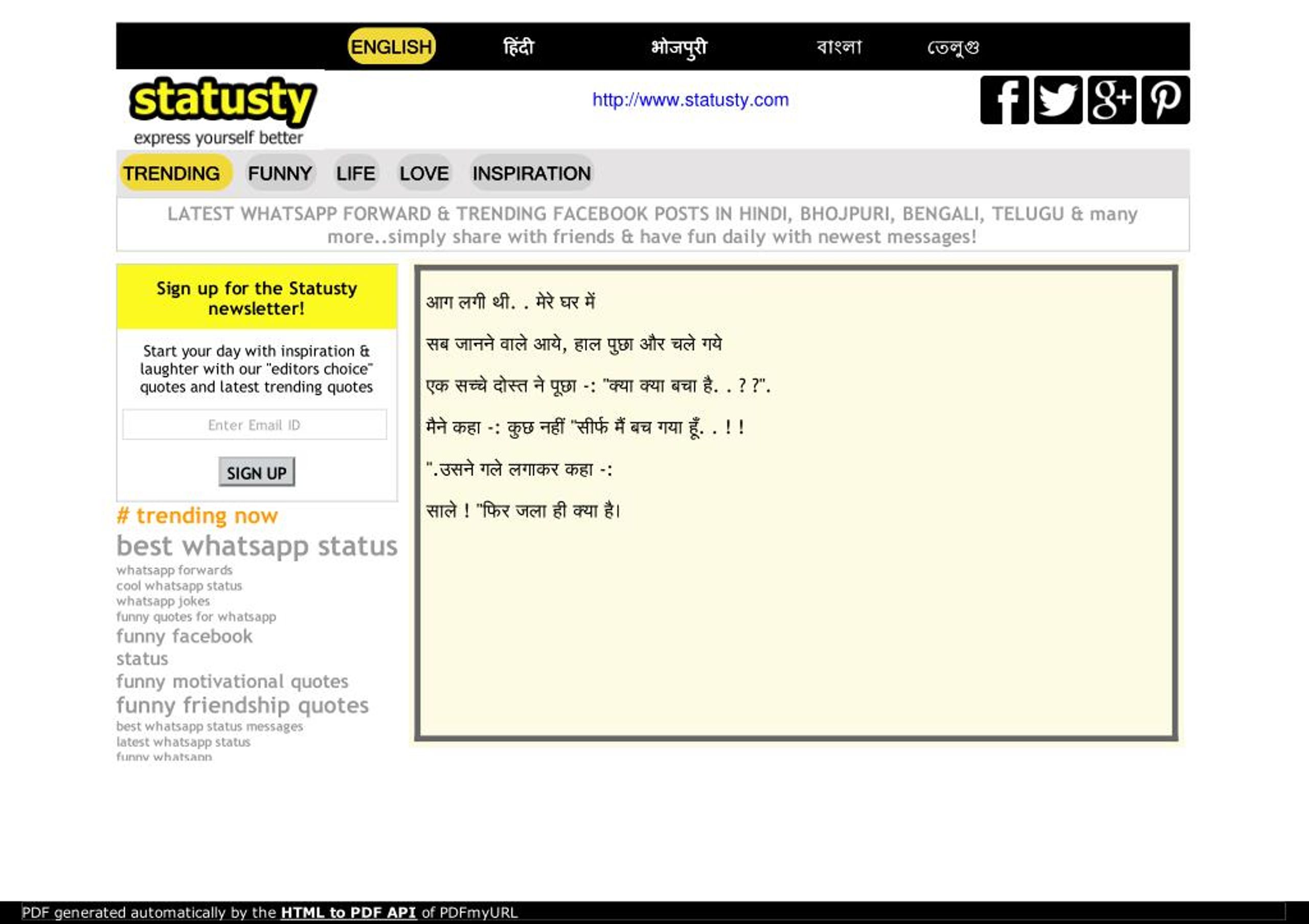The image size is (1309, 924).
Task: Open the Facebook social icon
Action: tap(1004, 100)
